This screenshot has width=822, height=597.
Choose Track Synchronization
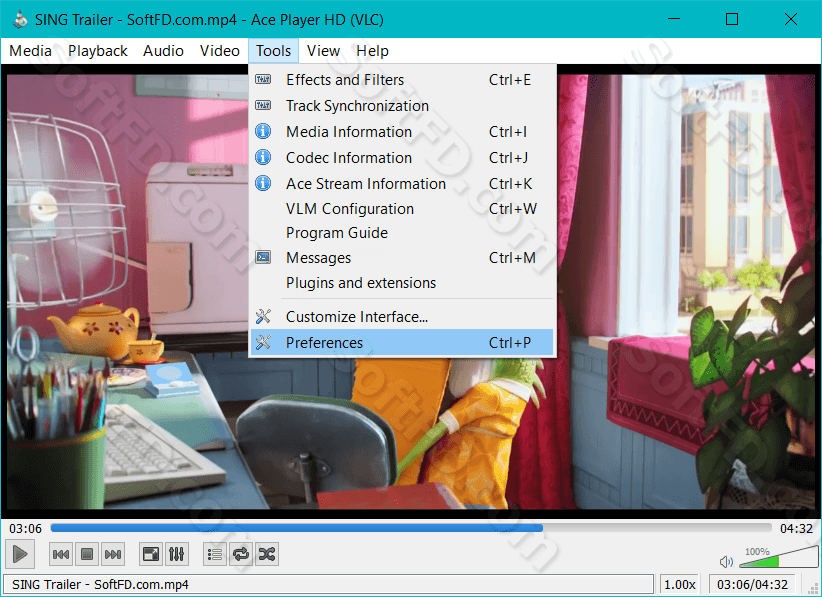[x=402, y=106]
